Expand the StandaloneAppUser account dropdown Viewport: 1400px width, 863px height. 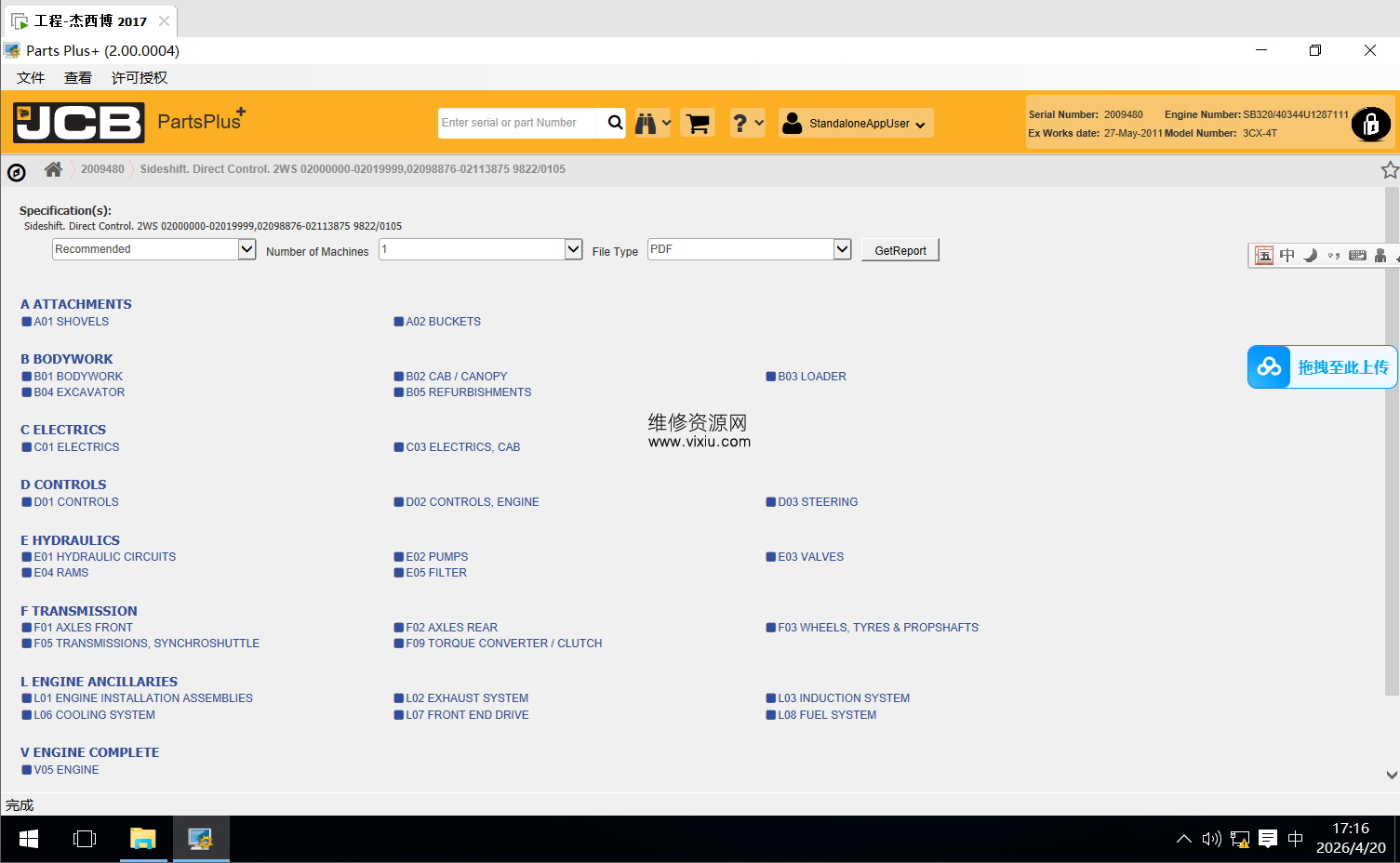point(856,123)
